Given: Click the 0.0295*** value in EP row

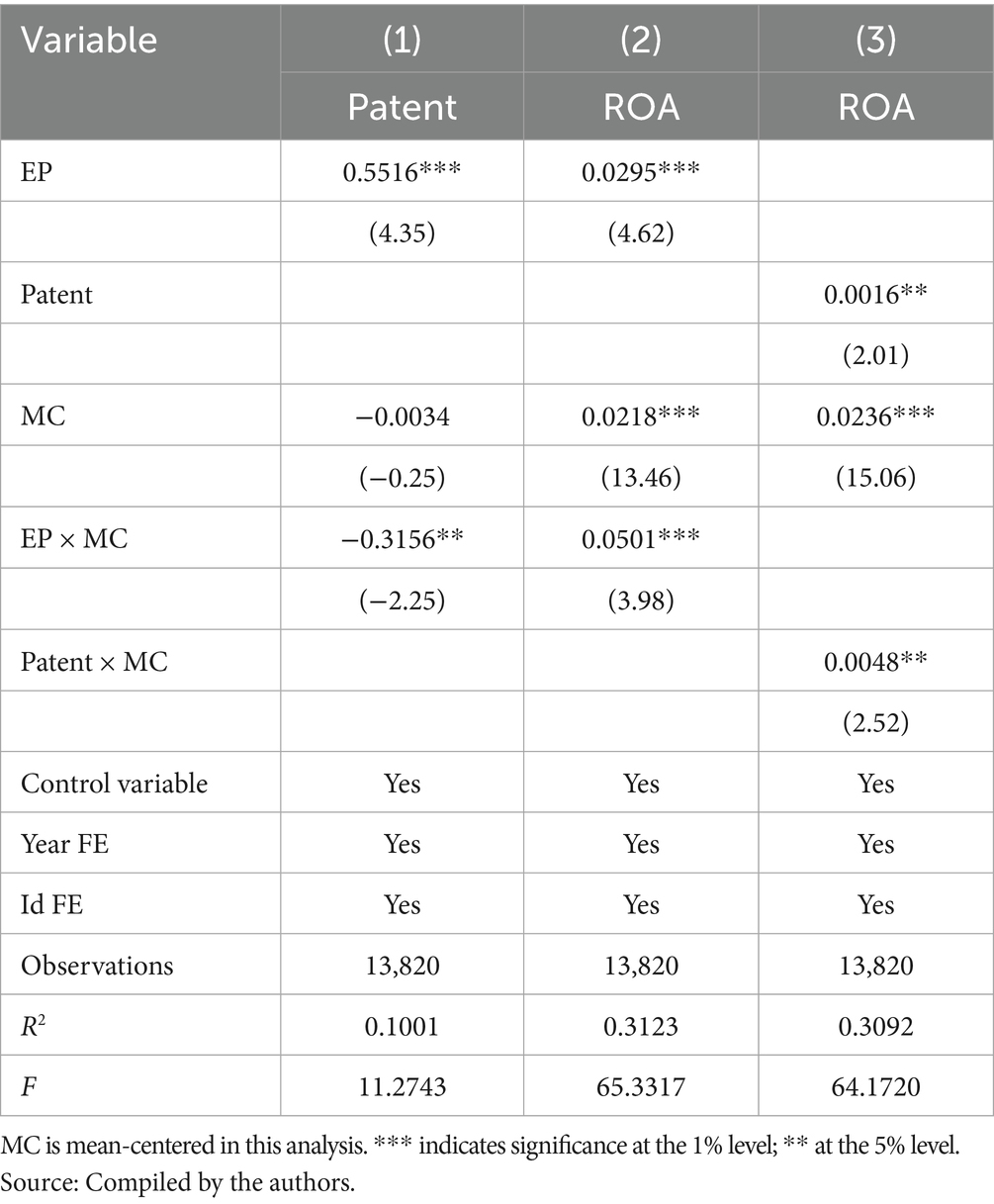Looking at the screenshot, I should tap(641, 170).
